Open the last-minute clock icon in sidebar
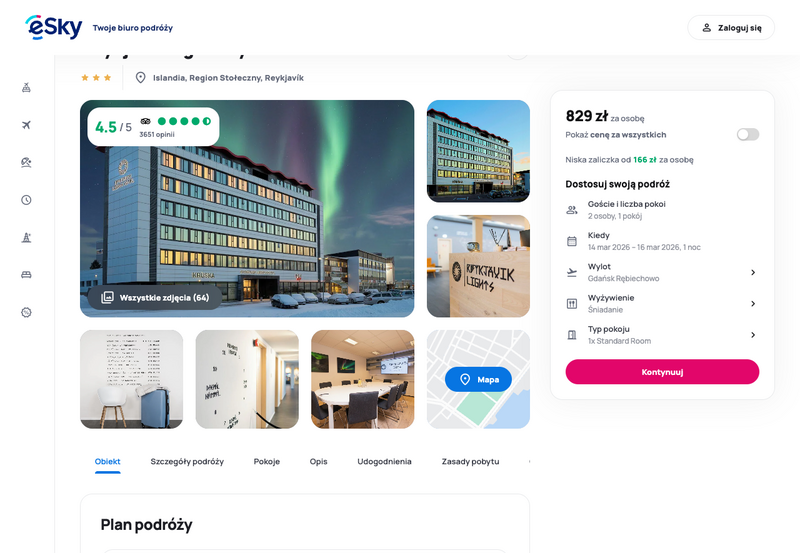 (27, 200)
